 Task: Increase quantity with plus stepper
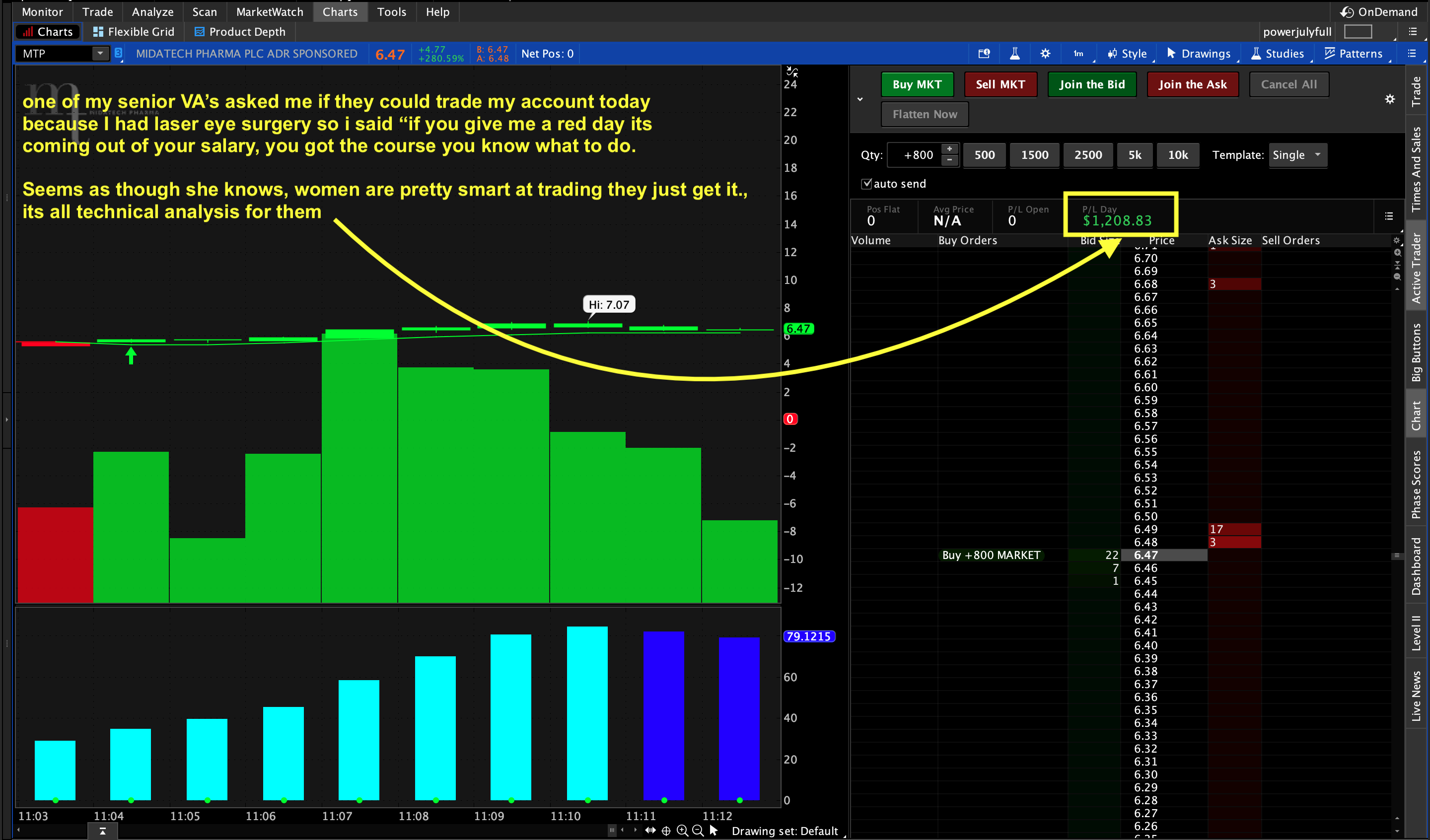[x=949, y=149]
